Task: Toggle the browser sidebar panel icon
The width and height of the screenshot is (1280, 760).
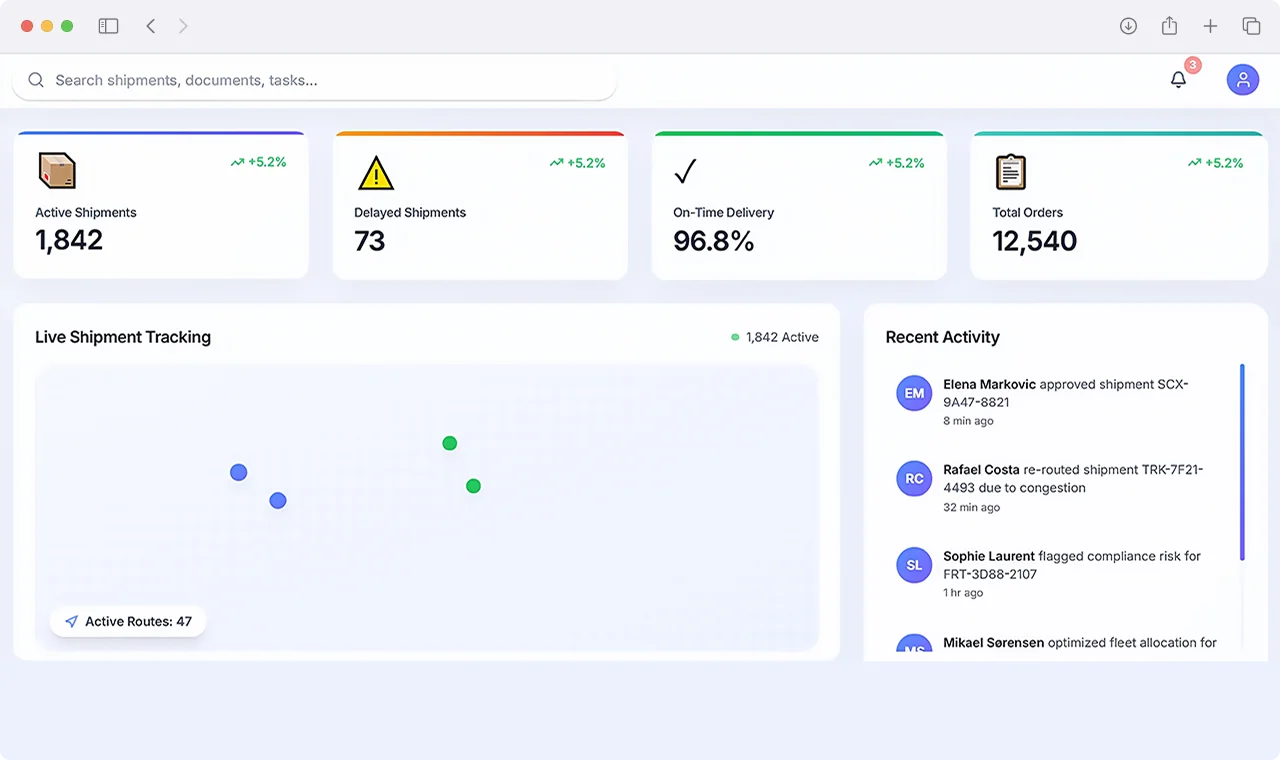Action: click(x=108, y=26)
